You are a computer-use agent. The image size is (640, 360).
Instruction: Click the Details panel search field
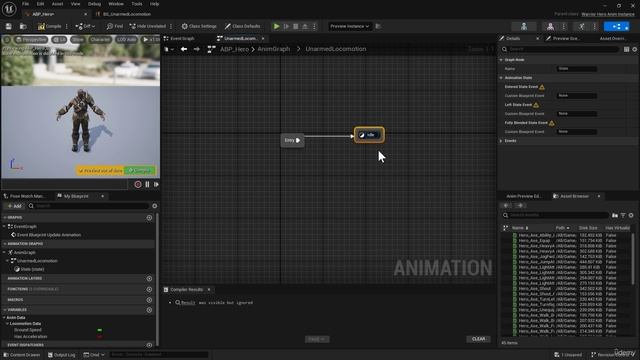tap(560, 49)
